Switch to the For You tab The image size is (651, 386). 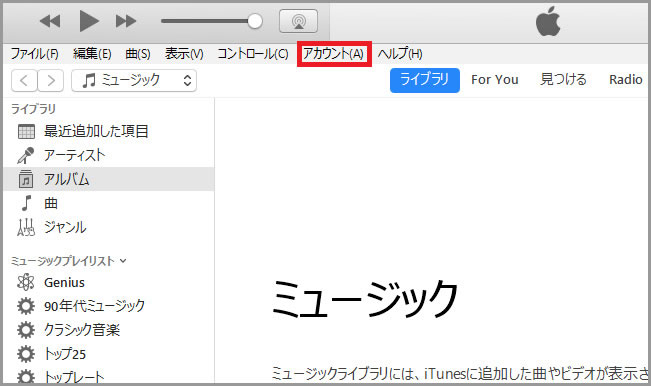[495, 80]
